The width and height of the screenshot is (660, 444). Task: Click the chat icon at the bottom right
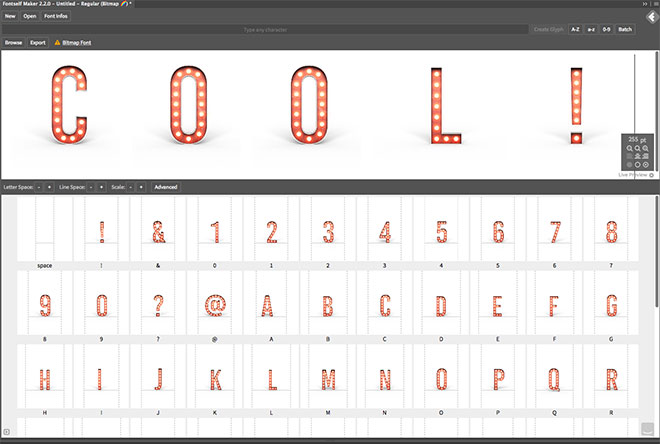pos(647,429)
